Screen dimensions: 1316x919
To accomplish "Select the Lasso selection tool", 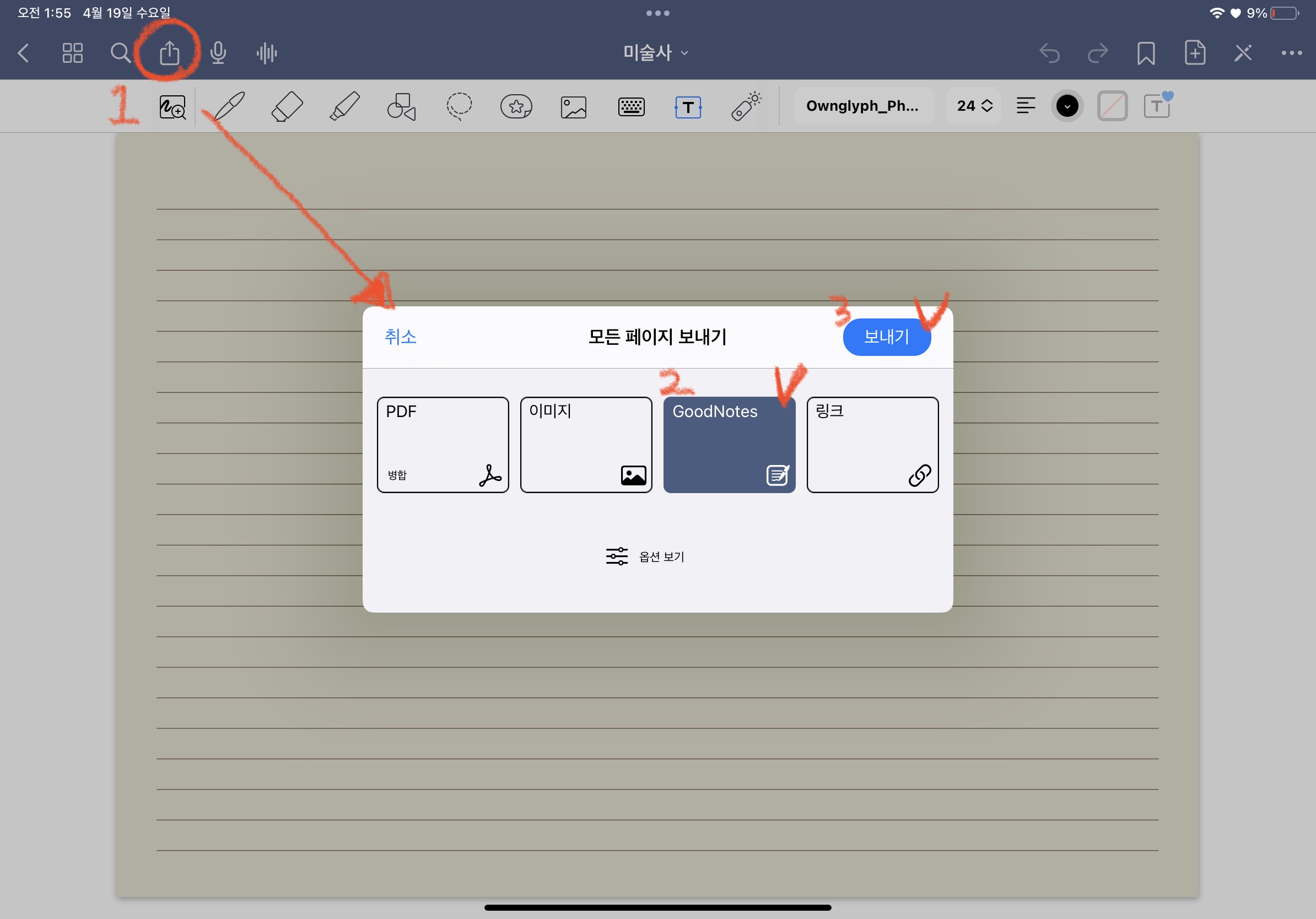I will pos(459,106).
